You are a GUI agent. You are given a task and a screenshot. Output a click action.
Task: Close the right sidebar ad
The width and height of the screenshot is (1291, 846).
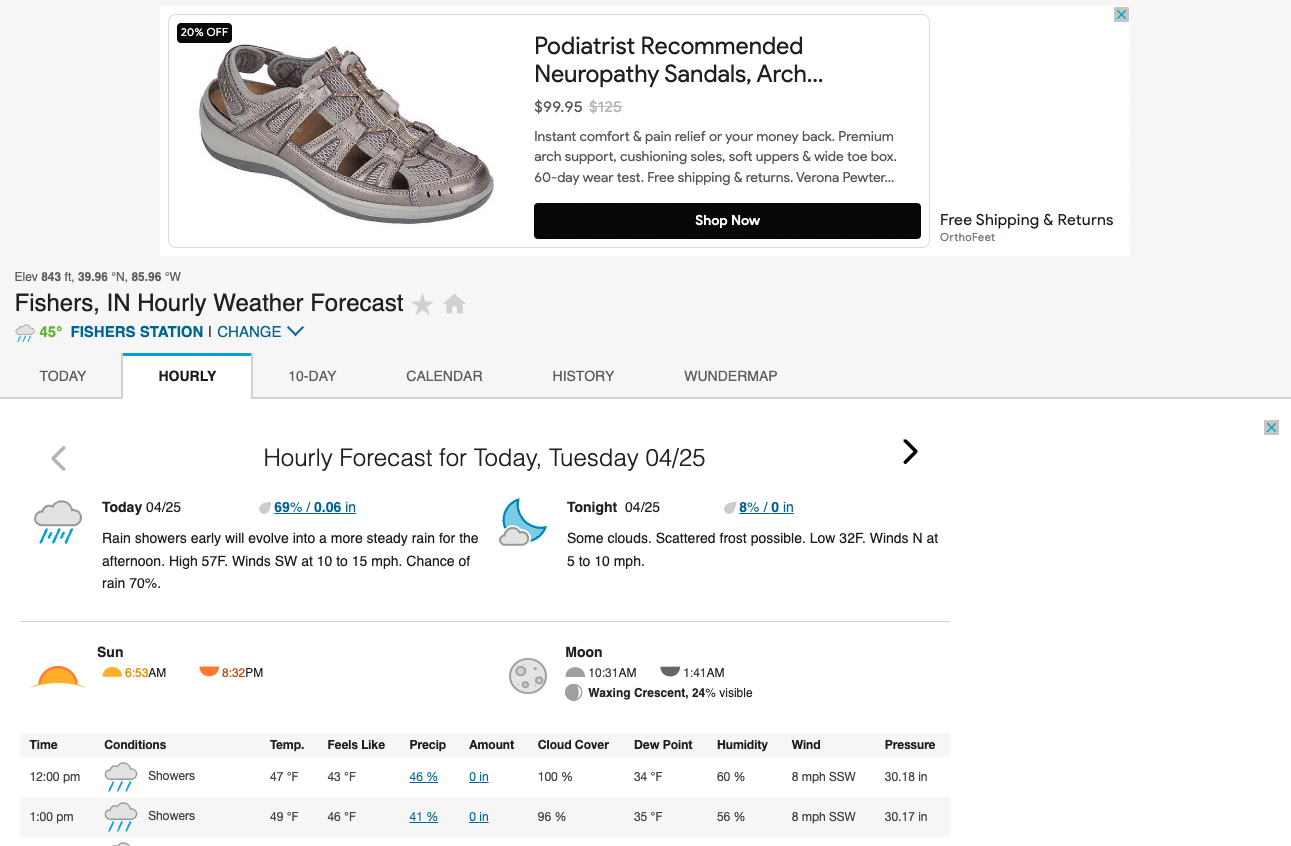click(x=1271, y=428)
